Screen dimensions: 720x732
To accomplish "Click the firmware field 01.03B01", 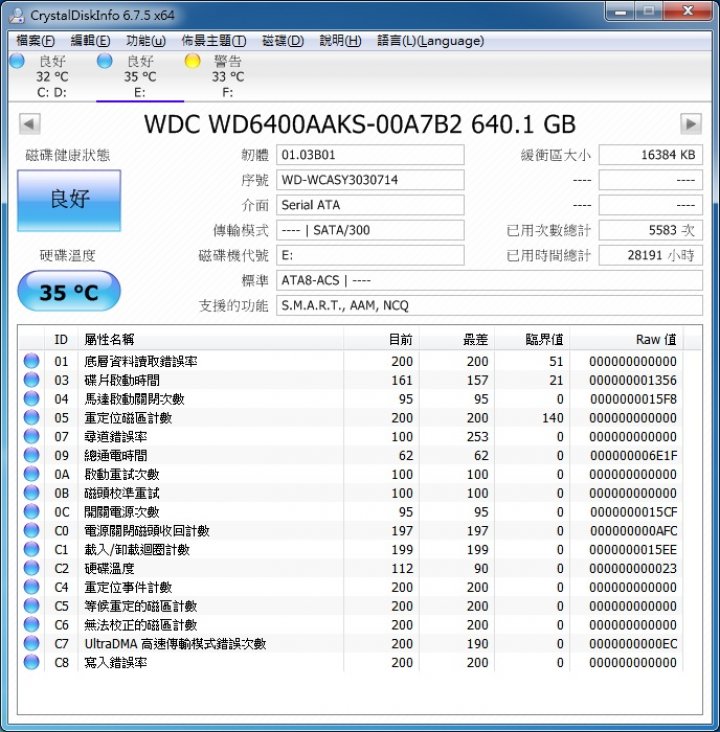I will pos(370,155).
